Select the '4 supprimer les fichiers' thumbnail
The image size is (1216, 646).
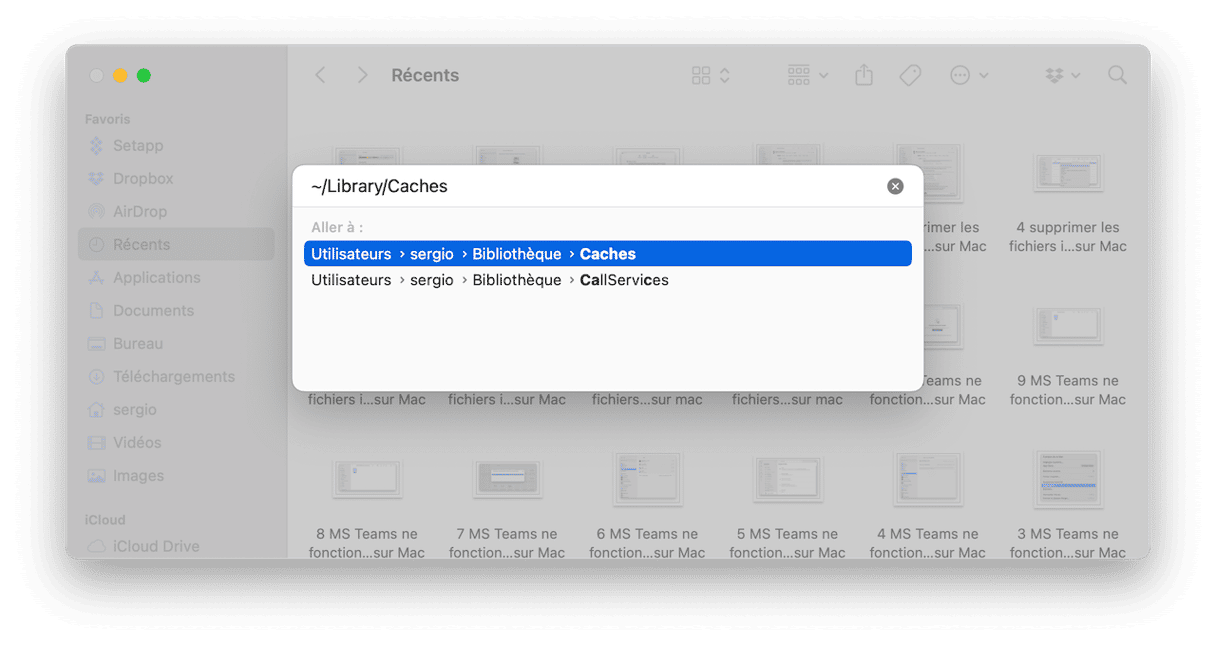coord(1068,173)
